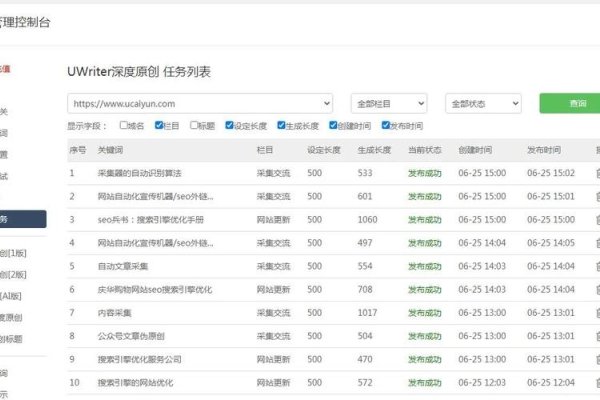Click publish time 06-25 15:02
The height and width of the screenshot is (400, 600).
pos(551,173)
